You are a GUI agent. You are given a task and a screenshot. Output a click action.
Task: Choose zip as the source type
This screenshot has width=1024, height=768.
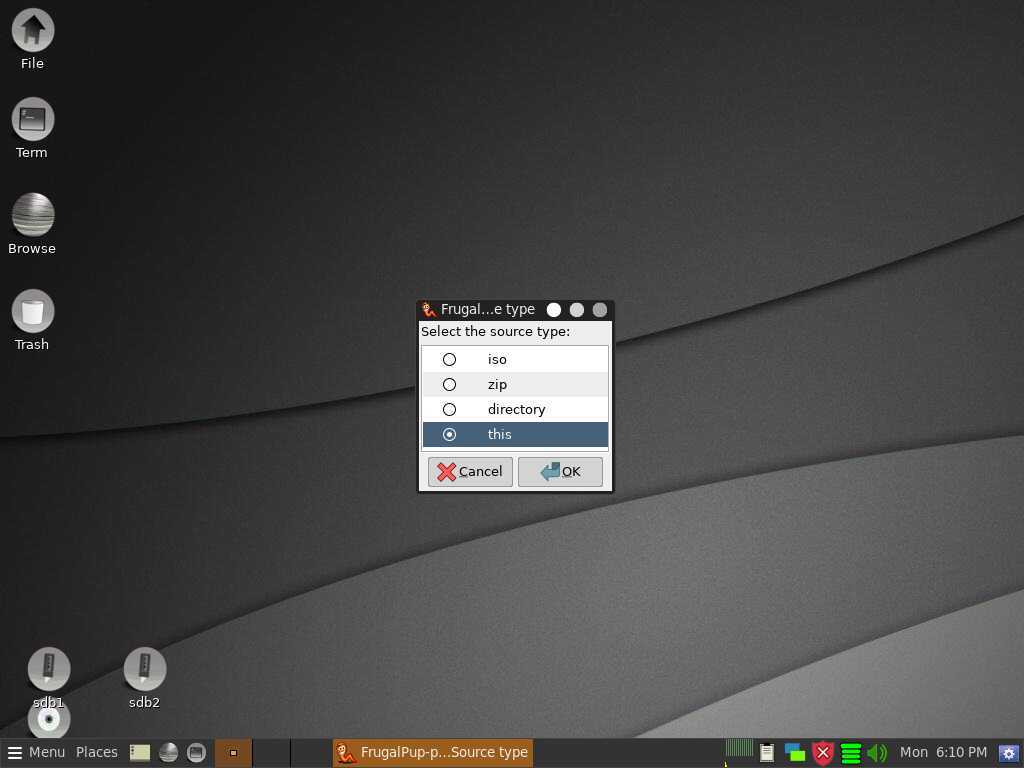click(450, 384)
